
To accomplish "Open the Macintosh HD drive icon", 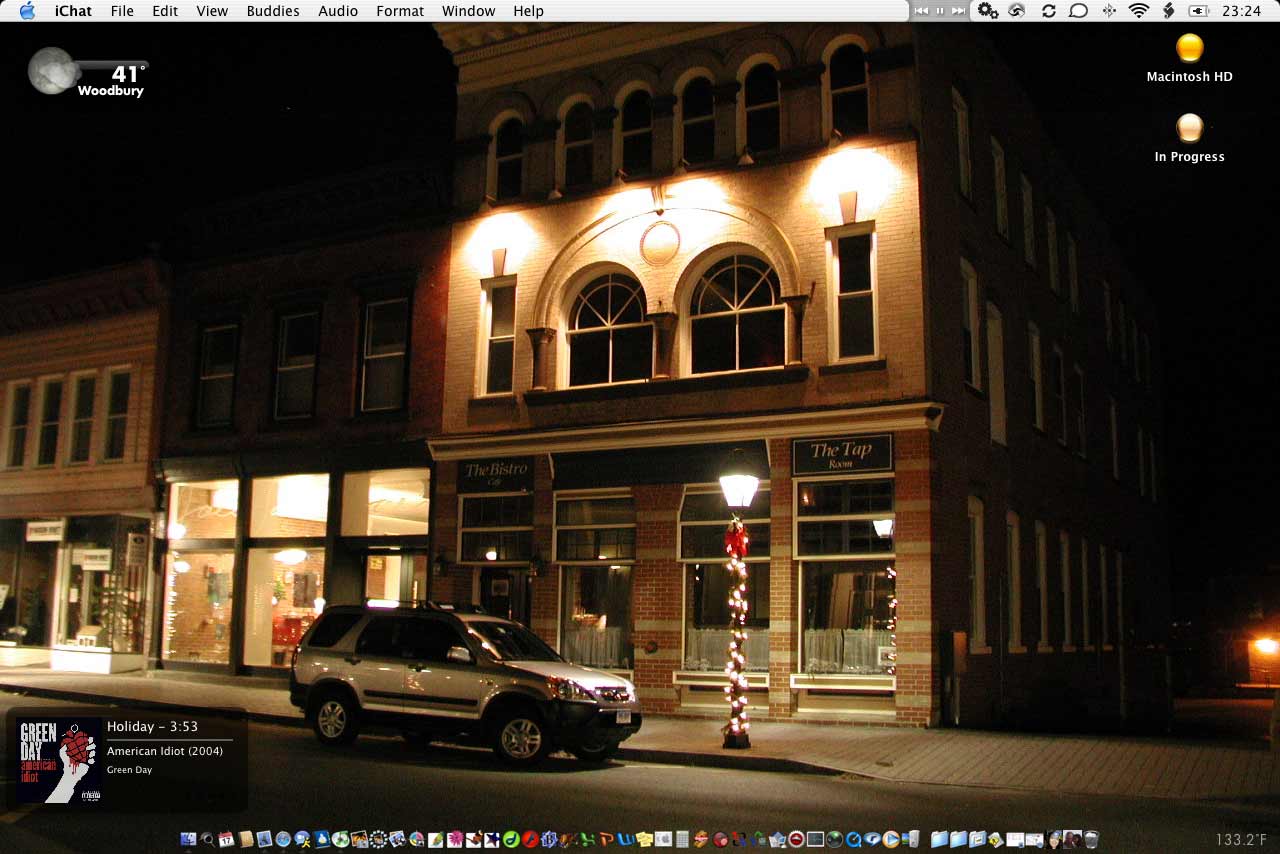I will (x=1189, y=47).
